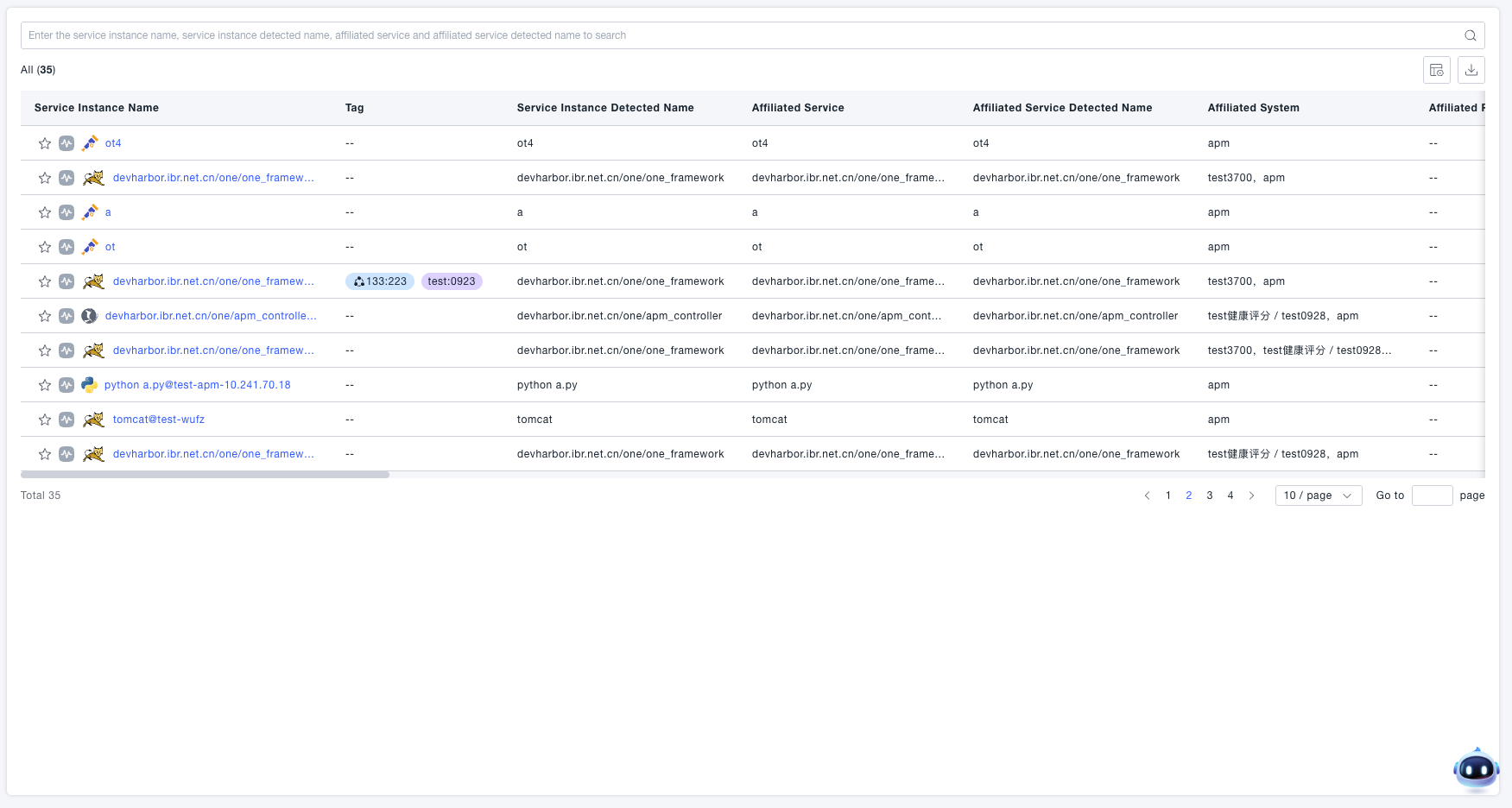Favorite the python a.py instance
This screenshot has width=1512, height=808.
(x=45, y=385)
